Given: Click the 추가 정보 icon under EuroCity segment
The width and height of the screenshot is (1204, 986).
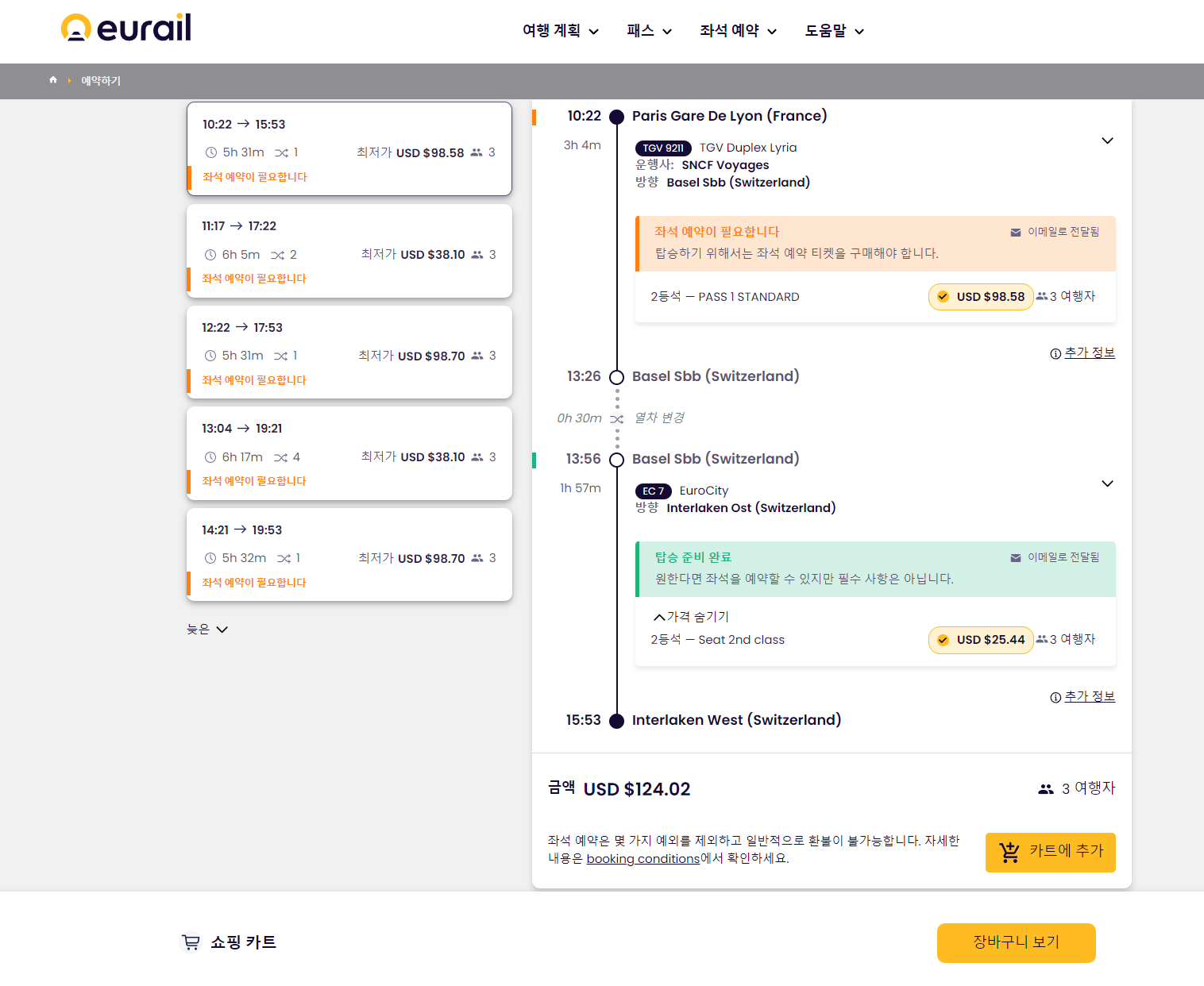Looking at the screenshot, I should [1055, 698].
